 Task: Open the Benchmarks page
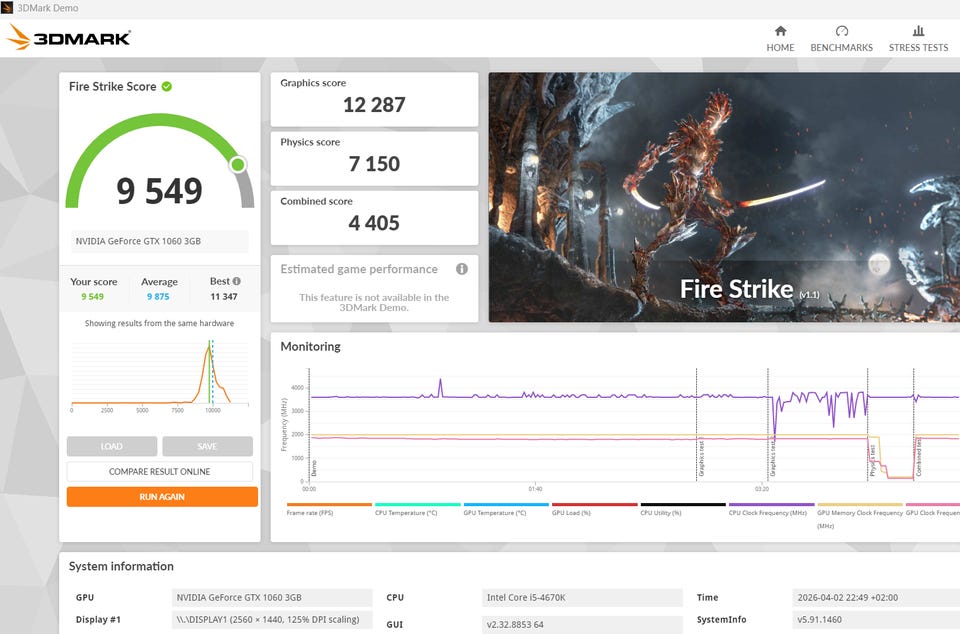click(841, 39)
